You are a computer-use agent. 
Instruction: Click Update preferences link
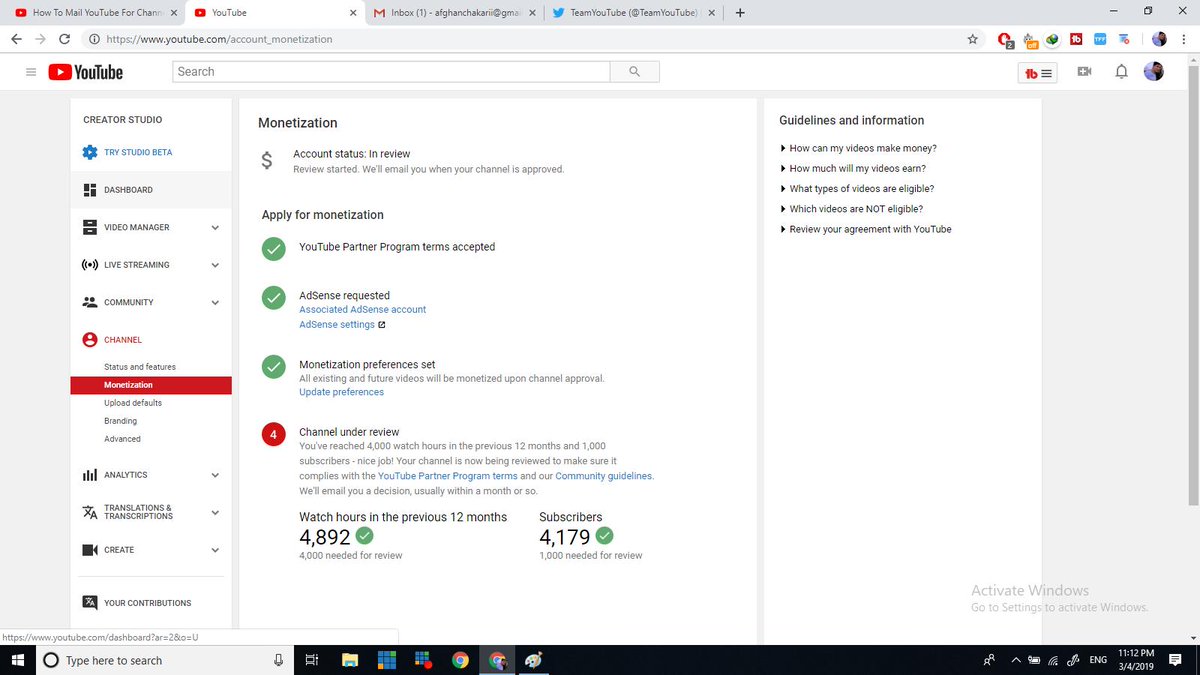tap(341, 392)
